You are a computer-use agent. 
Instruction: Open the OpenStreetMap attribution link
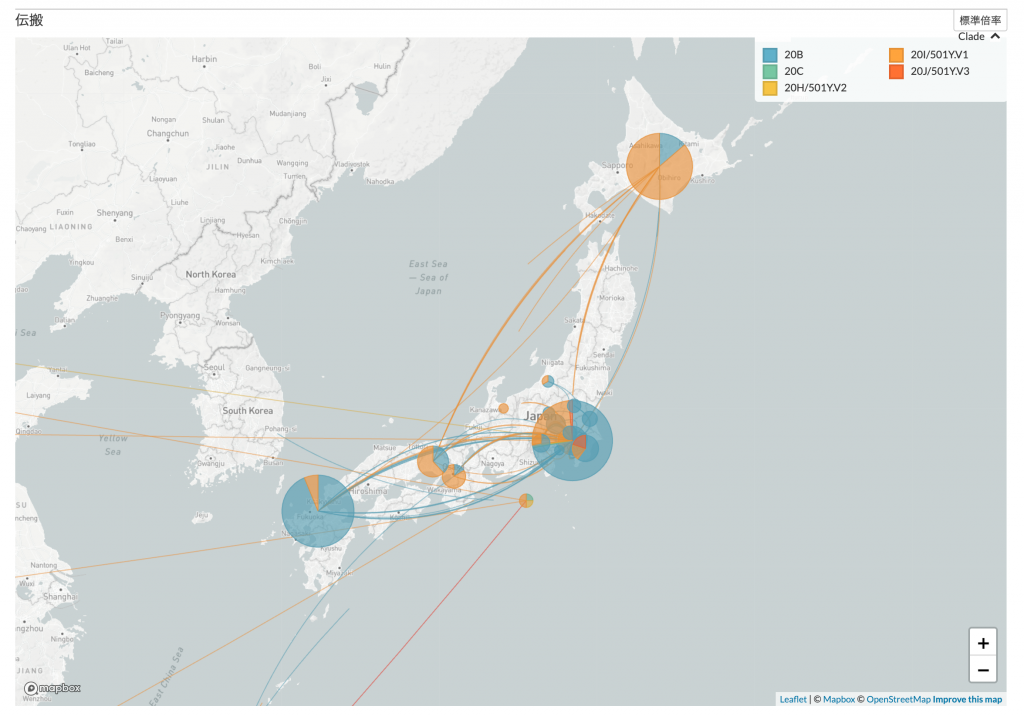(898, 699)
